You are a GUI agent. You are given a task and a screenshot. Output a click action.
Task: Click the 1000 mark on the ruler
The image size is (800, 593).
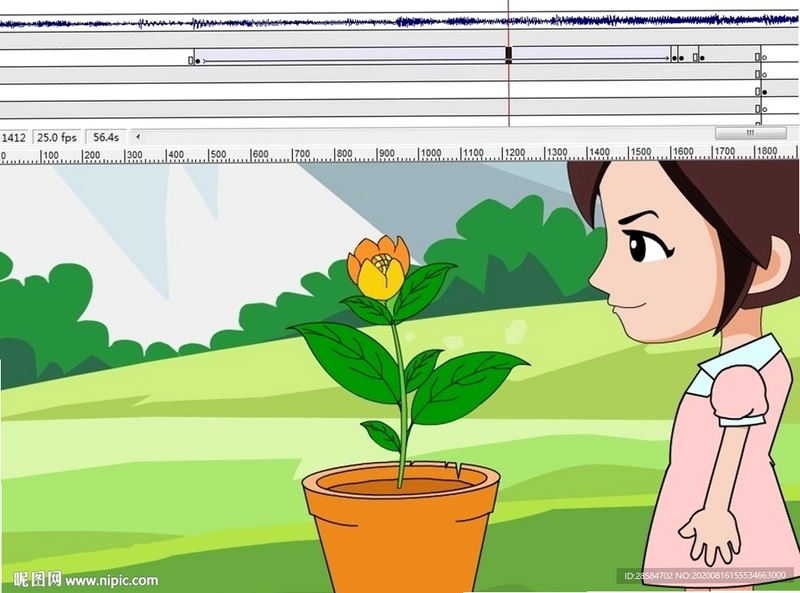(x=431, y=153)
